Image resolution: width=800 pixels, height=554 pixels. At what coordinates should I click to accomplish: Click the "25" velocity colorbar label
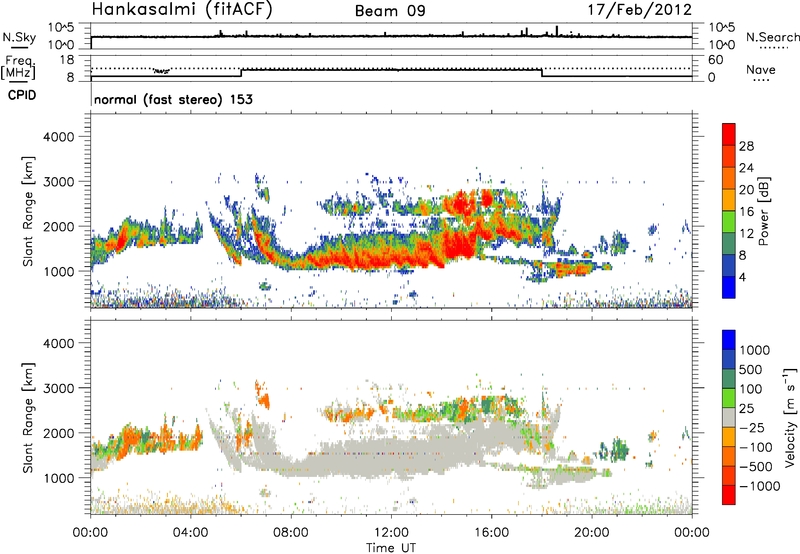tap(746, 408)
